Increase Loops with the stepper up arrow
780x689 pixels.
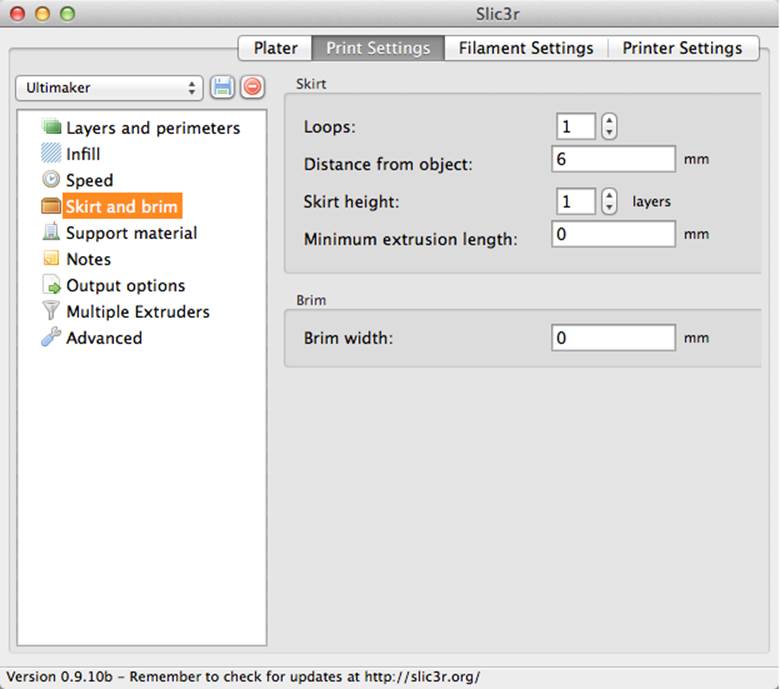[x=609, y=120]
